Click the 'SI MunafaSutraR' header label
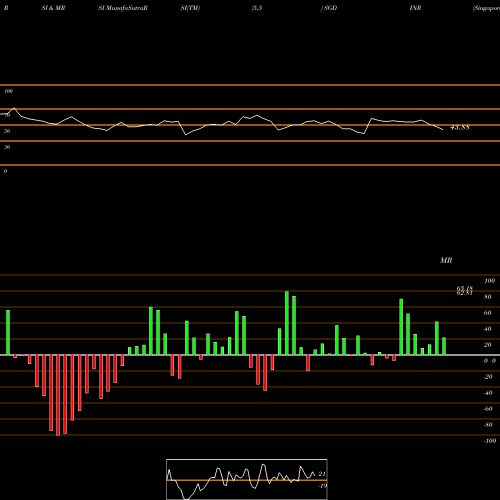This screenshot has height=500, width=500. 123,8
